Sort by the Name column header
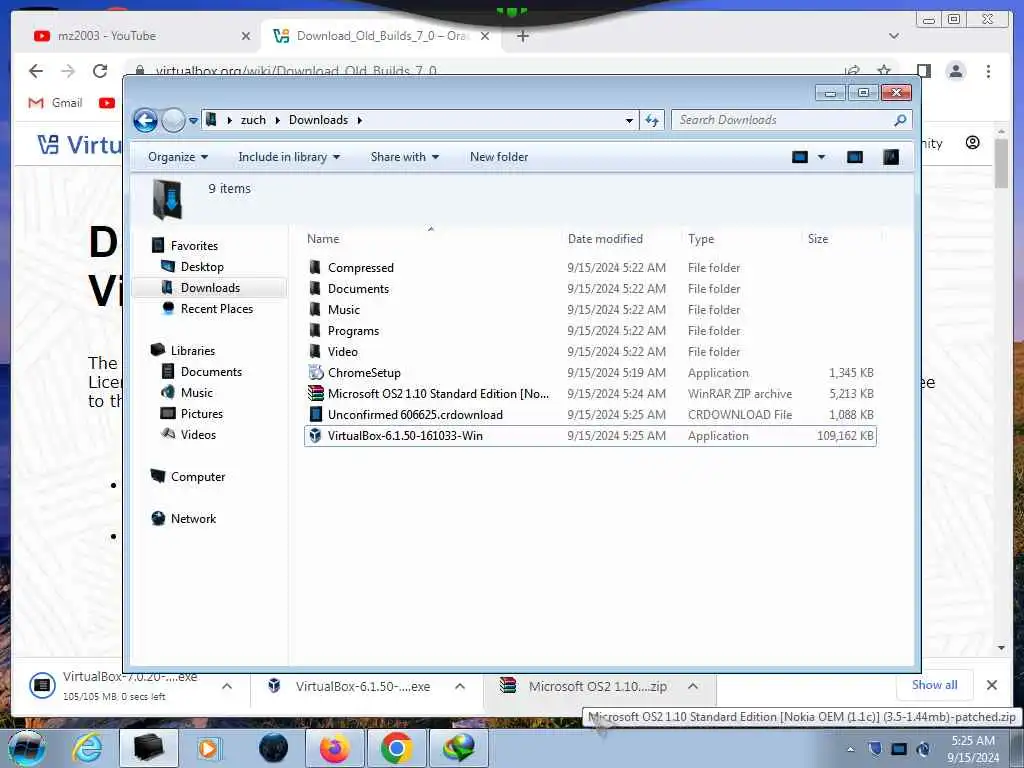The image size is (1024, 768). pyautogui.click(x=323, y=239)
